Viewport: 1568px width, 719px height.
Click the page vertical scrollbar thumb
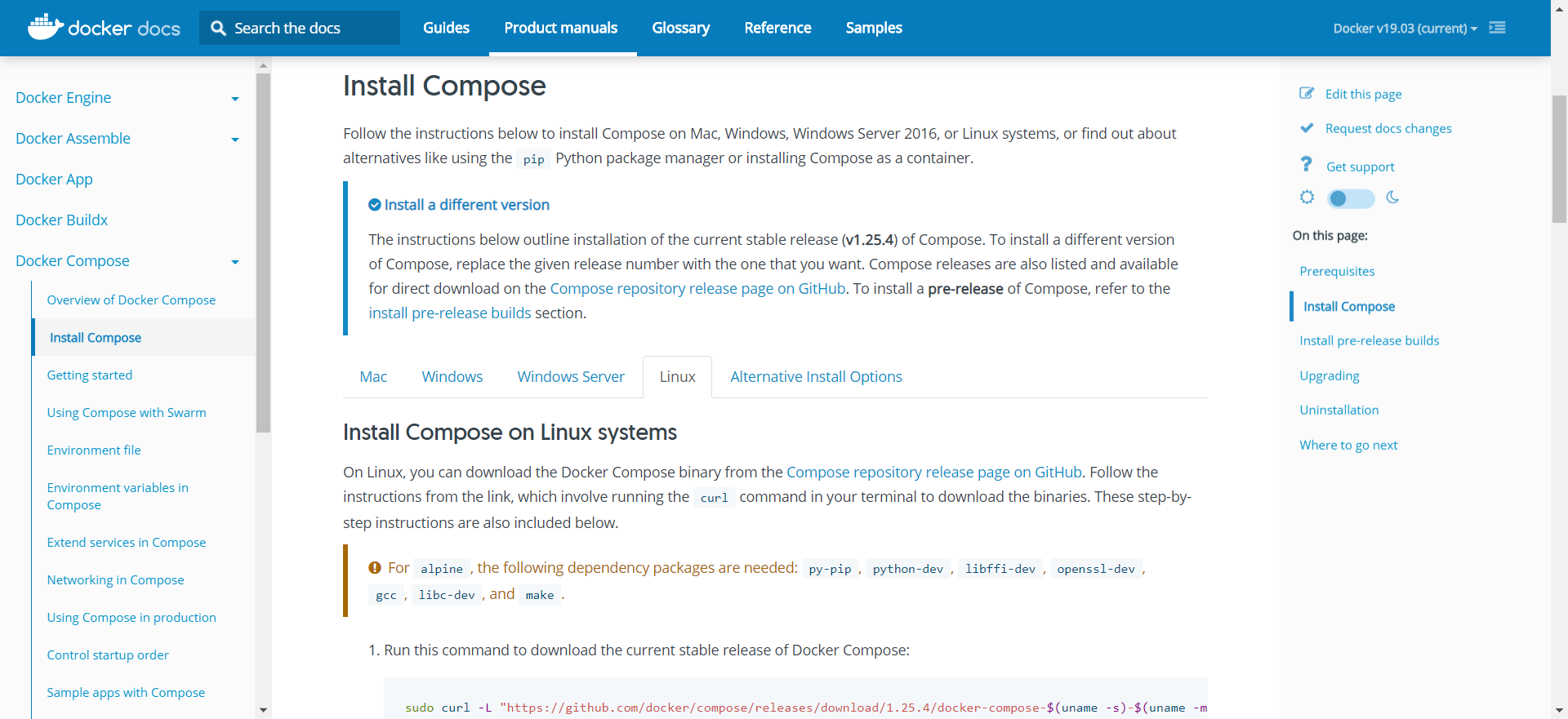(1559, 159)
